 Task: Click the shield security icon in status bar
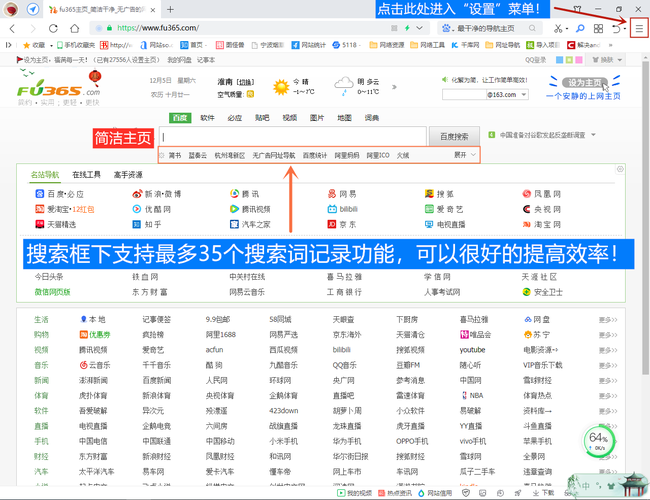pyautogui.click(x=466, y=493)
